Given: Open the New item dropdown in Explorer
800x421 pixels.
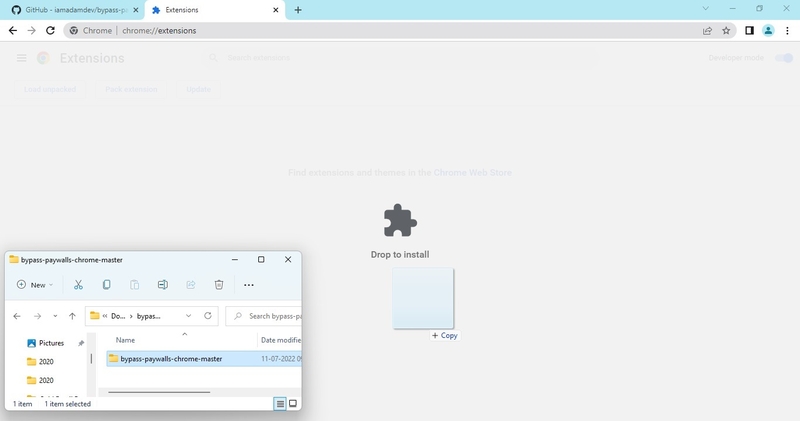Looking at the screenshot, I should point(35,285).
